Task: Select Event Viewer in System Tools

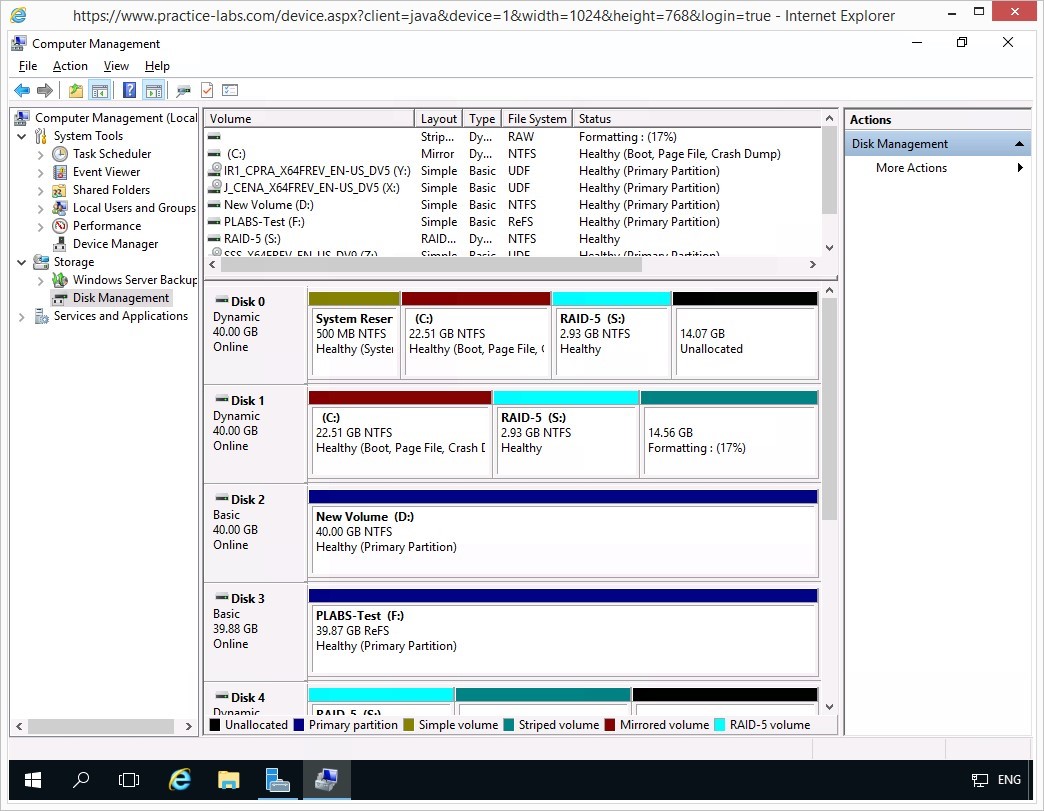Action: 106,172
